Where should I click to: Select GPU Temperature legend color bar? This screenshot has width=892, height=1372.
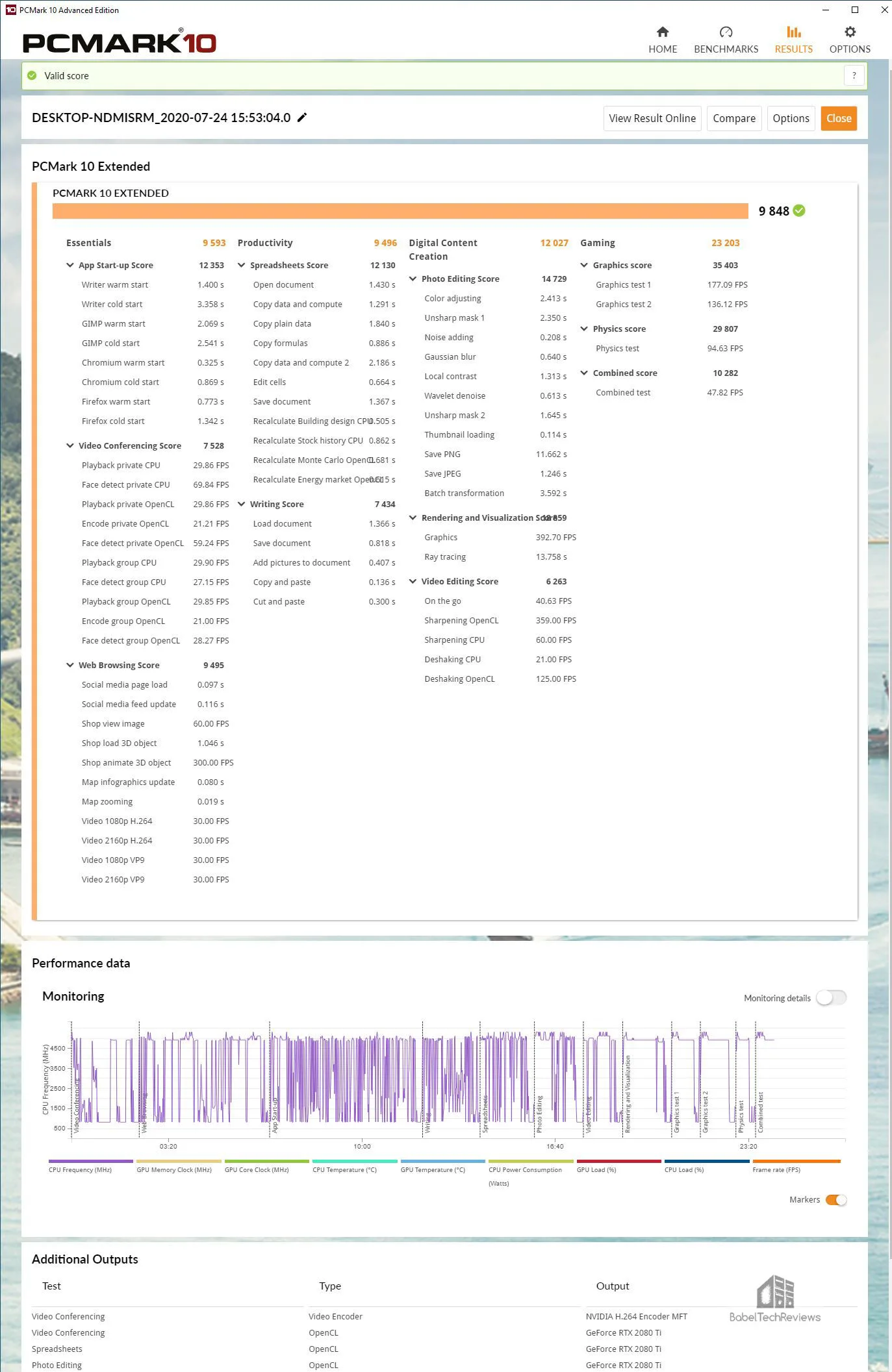coord(443,1161)
